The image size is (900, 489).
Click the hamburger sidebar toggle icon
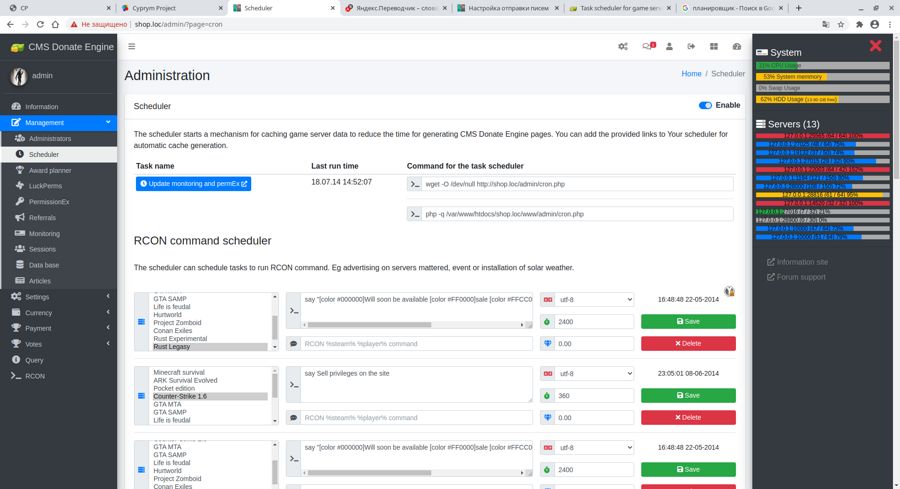[131, 46]
